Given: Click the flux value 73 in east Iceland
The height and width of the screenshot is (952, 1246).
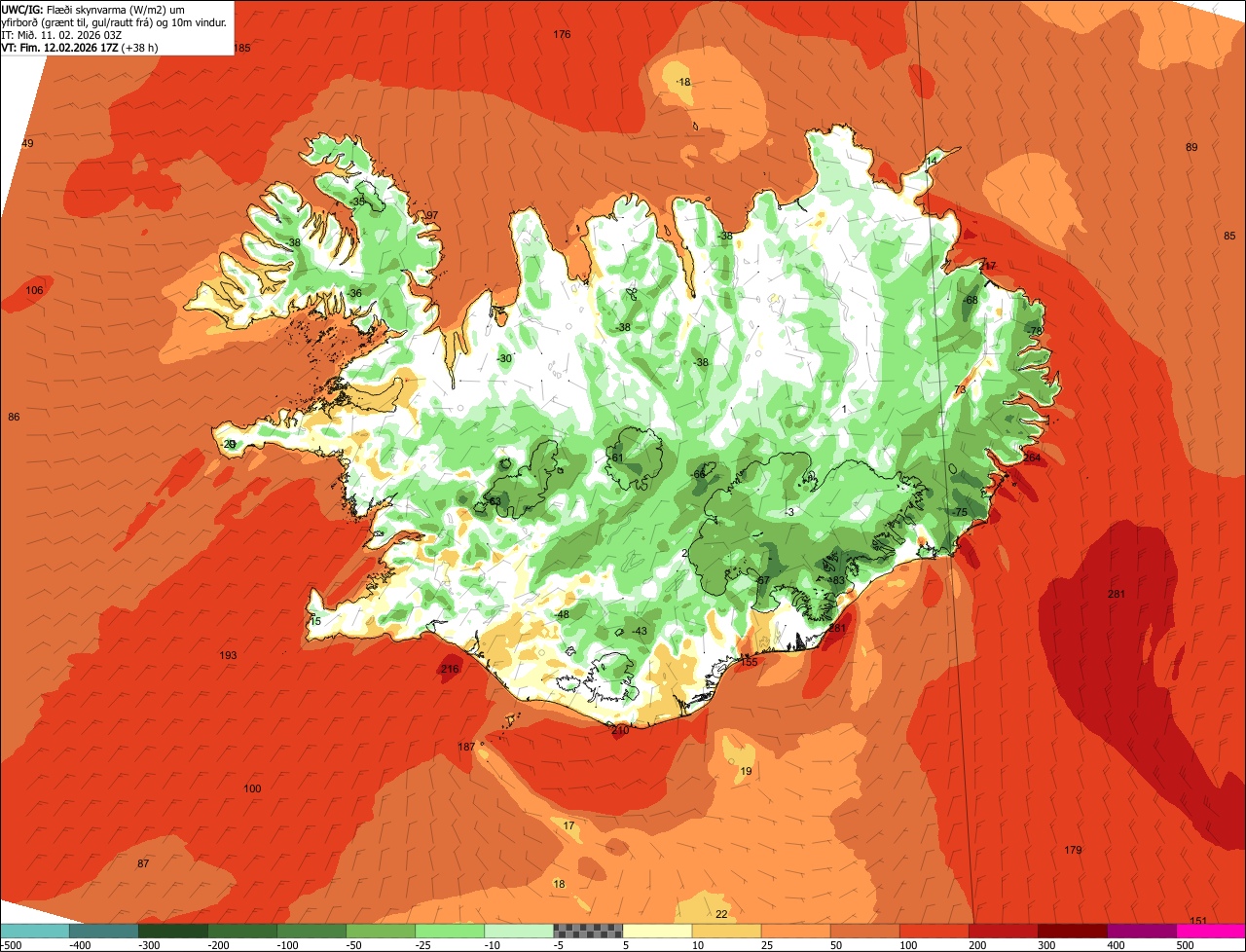Looking at the screenshot, I should pyautogui.click(x=960, y=389).
